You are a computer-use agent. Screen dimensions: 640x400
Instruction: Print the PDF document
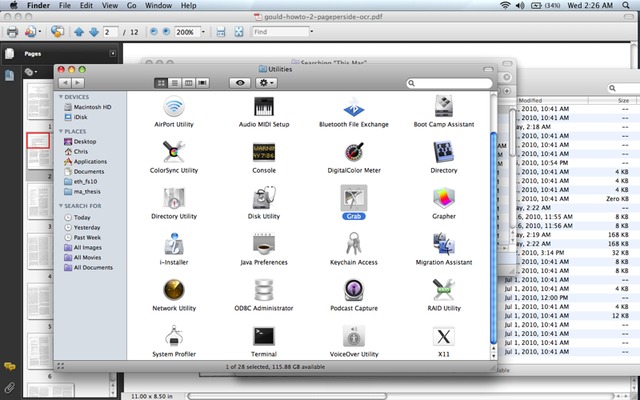12,32
